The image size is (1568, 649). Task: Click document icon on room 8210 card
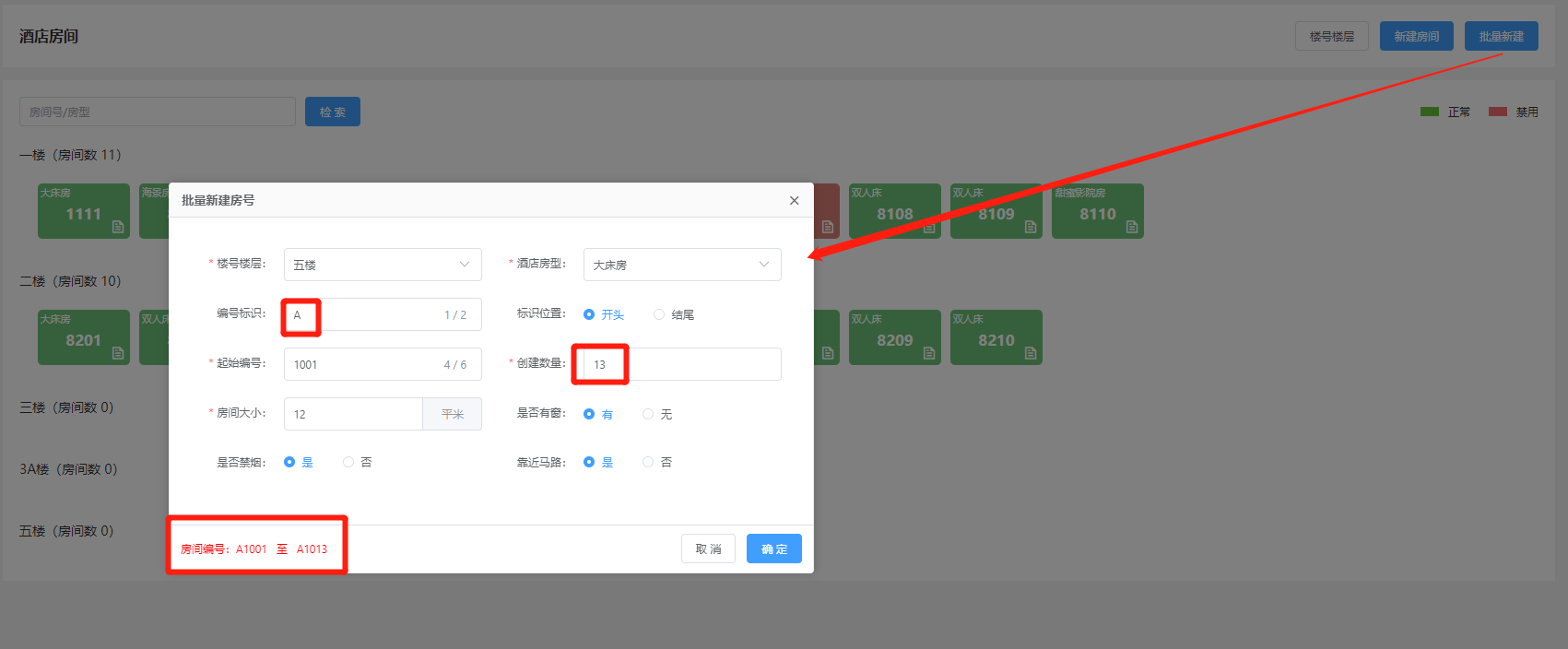(x=1031, y=353)
